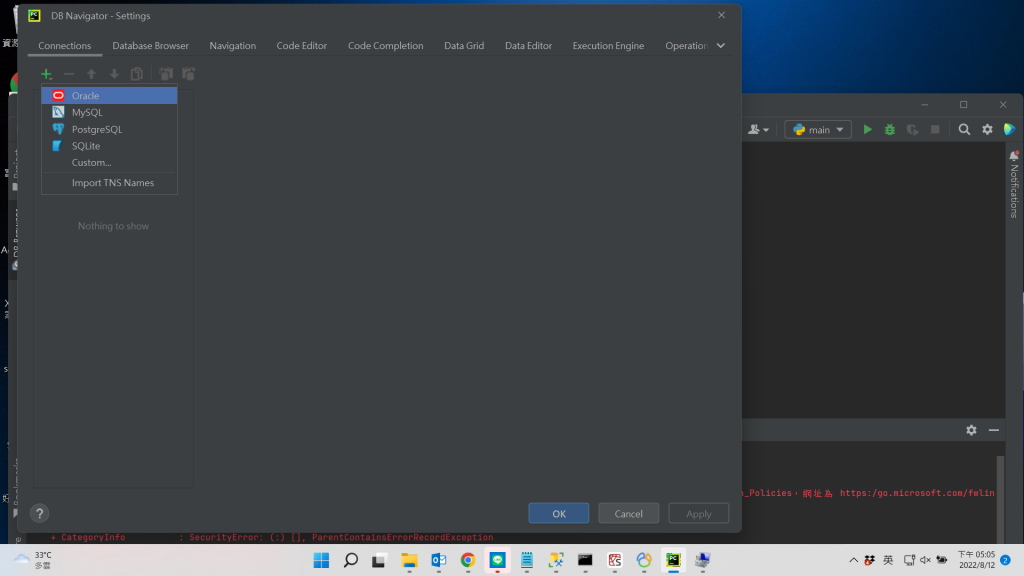Hide the terminal panel with the minus icon

tap(993, 430)
